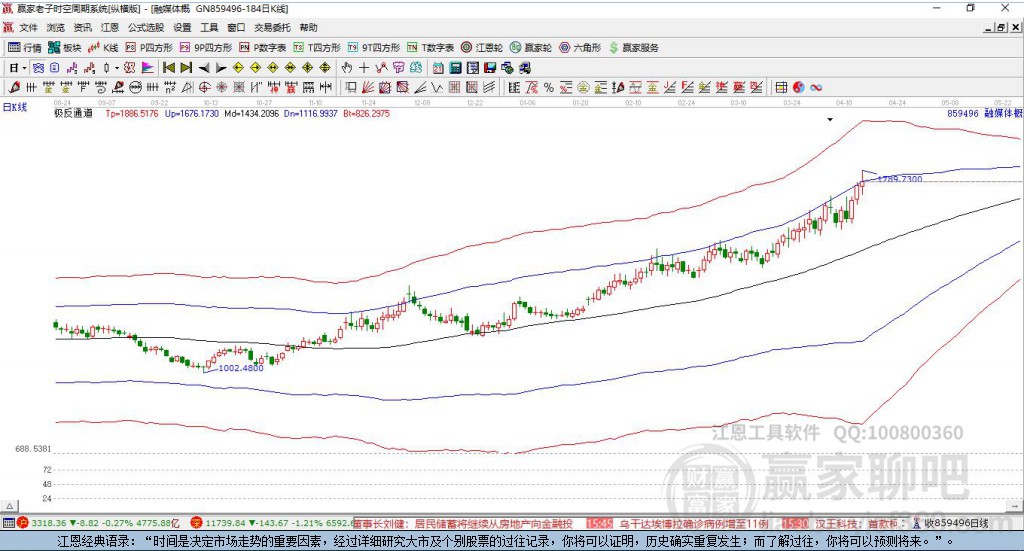
Task: Click the first yellow diamond arrow icon
Action: 238,68
